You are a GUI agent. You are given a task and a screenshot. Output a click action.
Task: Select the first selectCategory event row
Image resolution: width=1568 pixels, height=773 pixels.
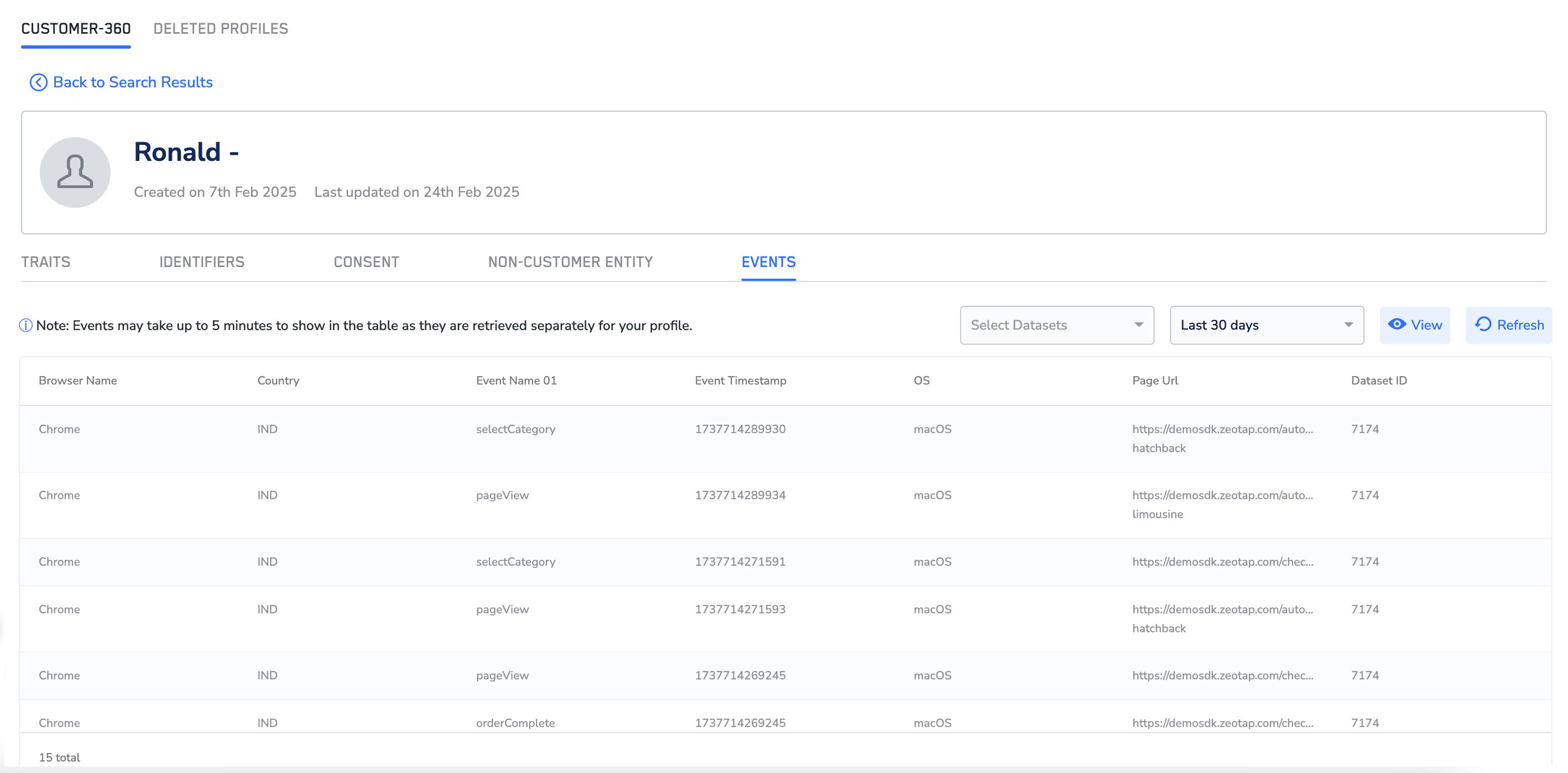(515, 429)
